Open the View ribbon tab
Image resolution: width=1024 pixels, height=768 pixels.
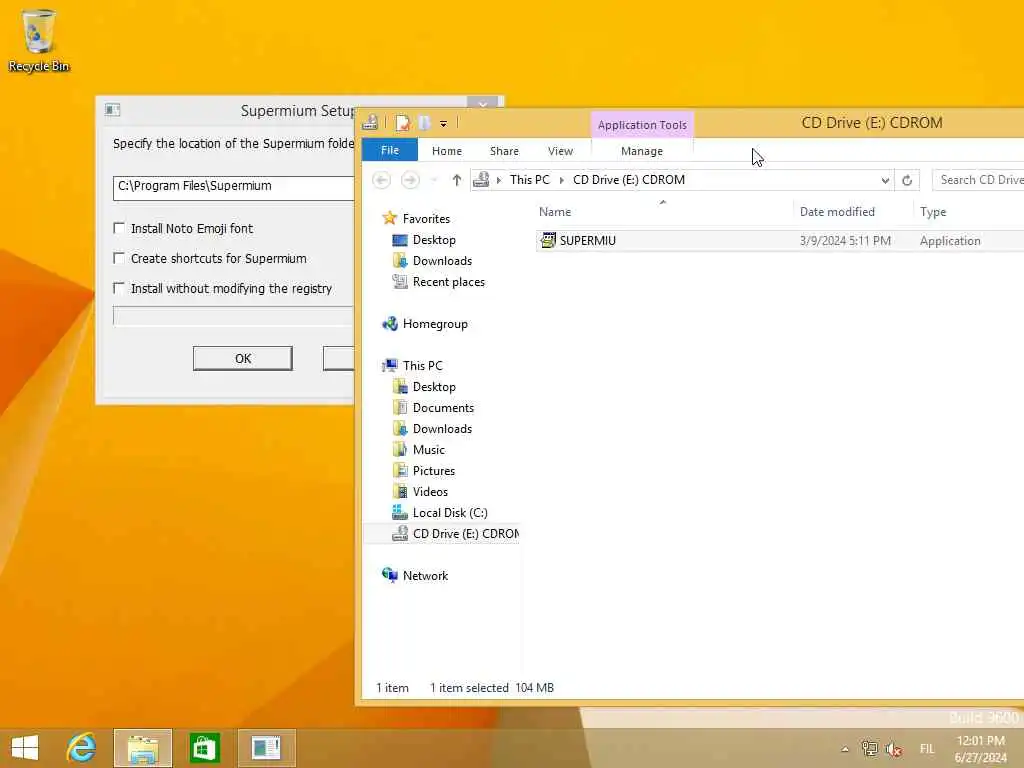pyautogui.click(x=560, y=151)
